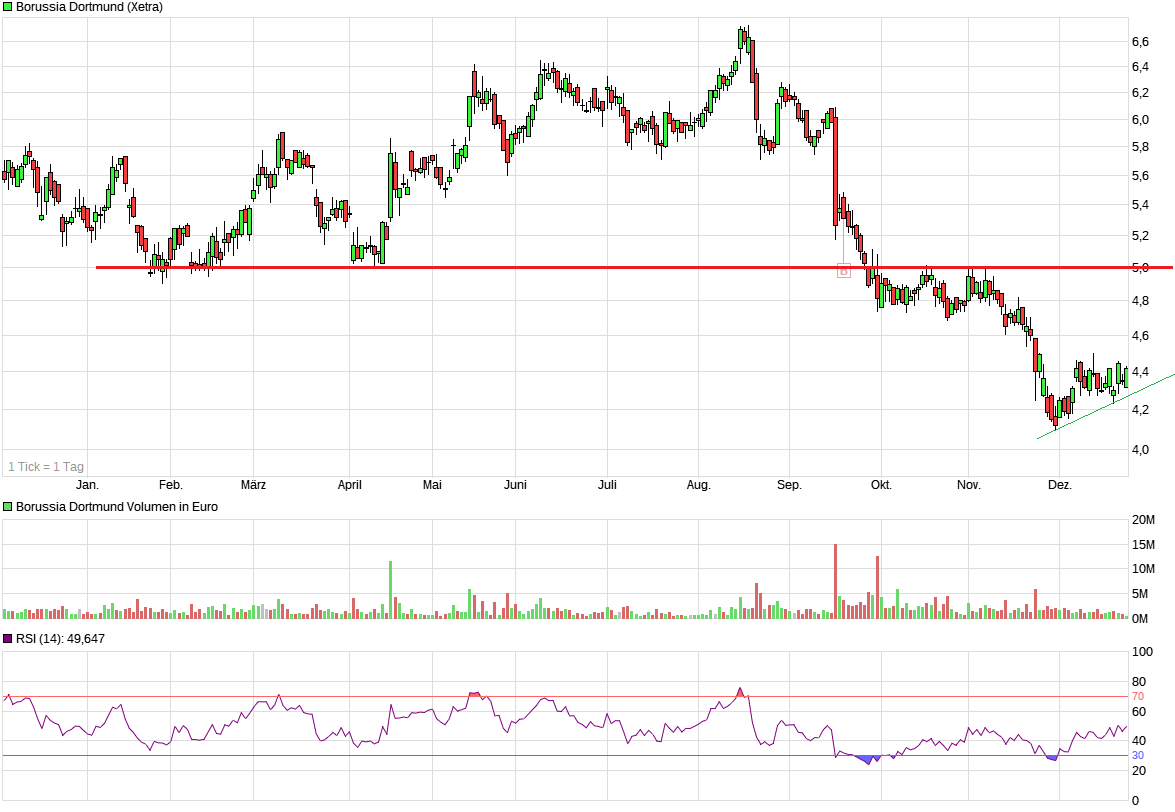
Task: Click the green rising trendline in December
Action: 1105,406
